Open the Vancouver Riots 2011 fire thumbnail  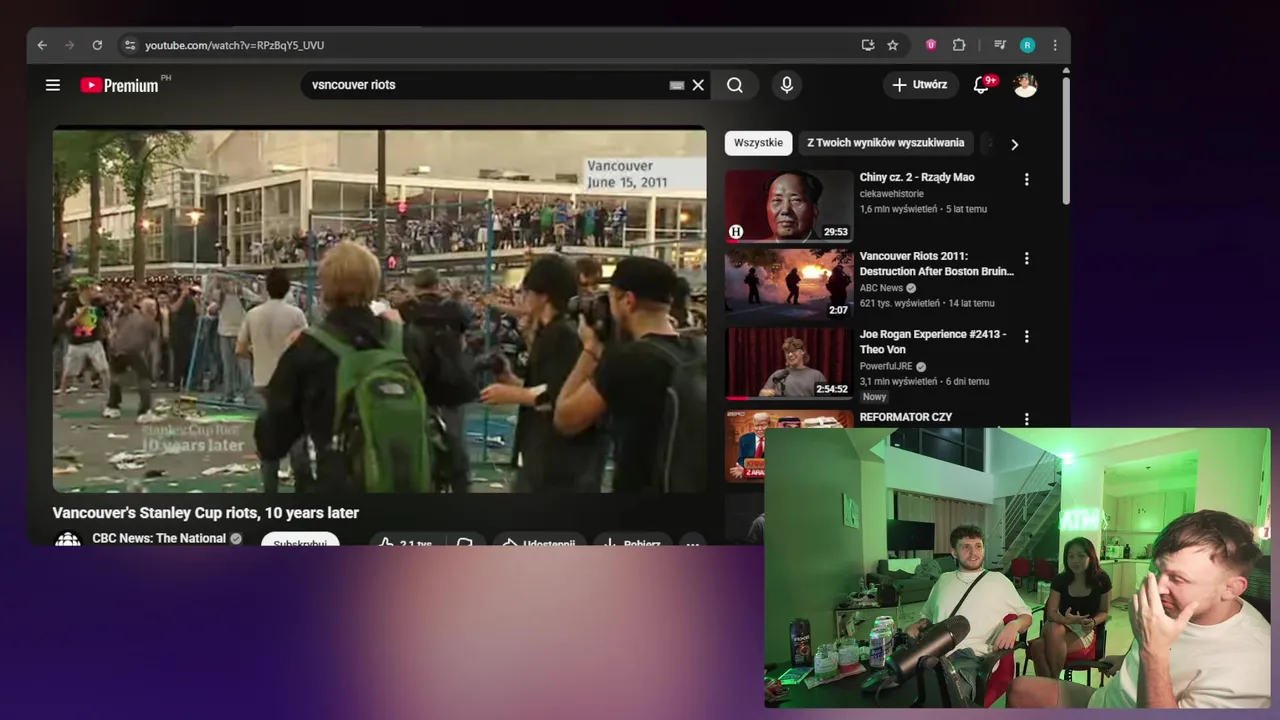[789, 284]
